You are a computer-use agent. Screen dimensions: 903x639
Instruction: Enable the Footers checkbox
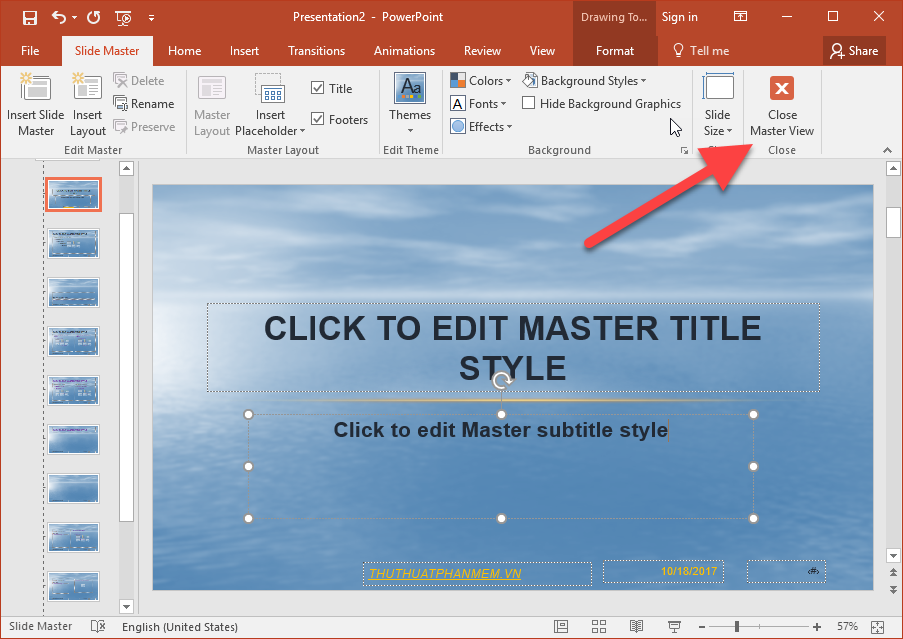[318, 119]
